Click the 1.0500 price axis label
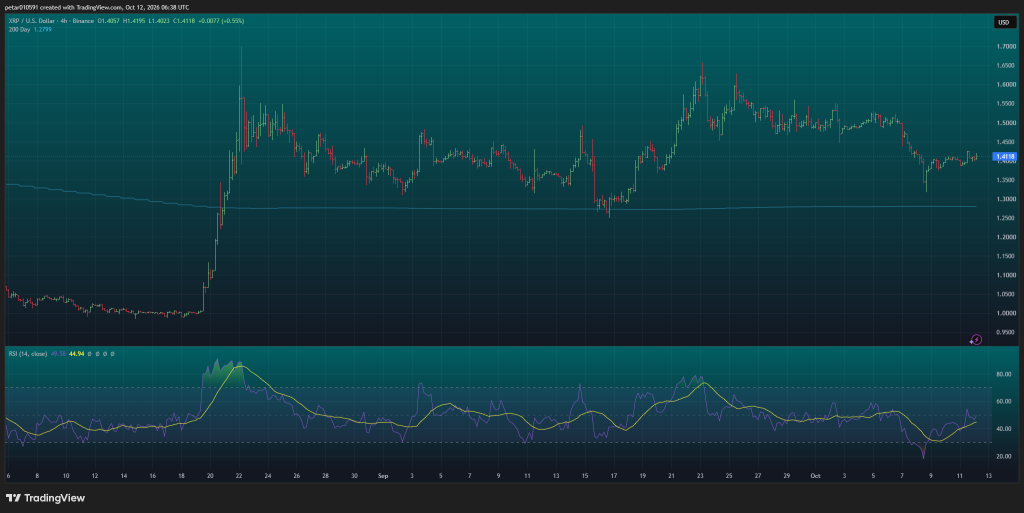This screenshot has height=513, width=1024. pyautogui.click(x=1006, y=294)
